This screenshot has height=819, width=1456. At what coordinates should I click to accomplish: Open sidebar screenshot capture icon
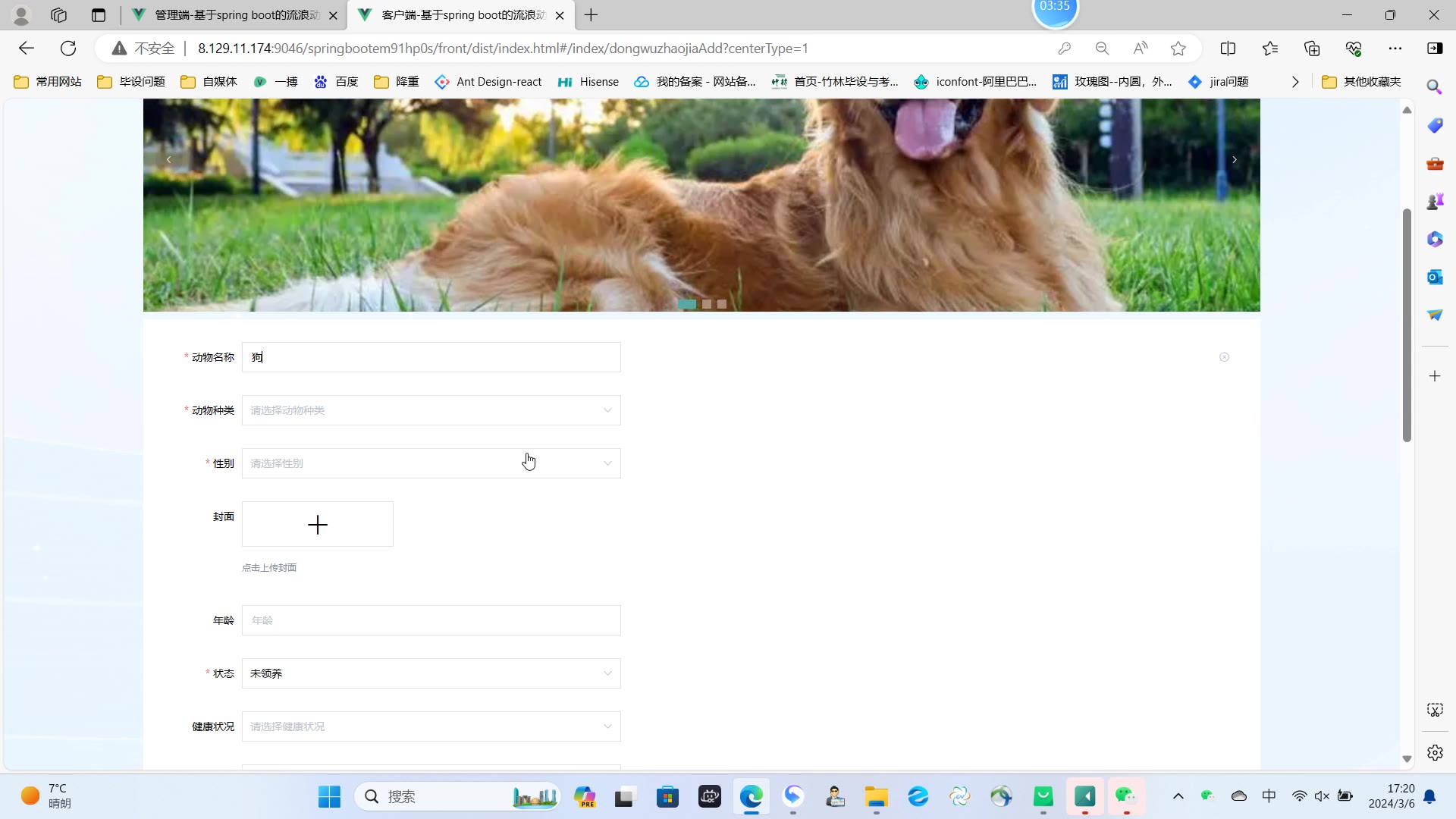pyautogui.click(x=1435, y=710)
